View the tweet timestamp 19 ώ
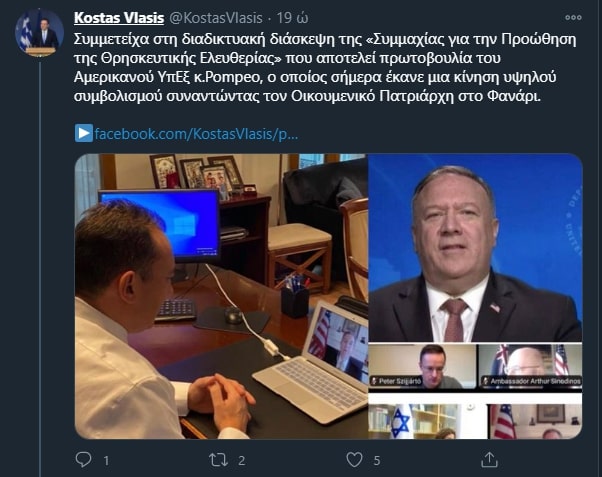The height and width of the screenshot is (477, 602). point(293,18)
